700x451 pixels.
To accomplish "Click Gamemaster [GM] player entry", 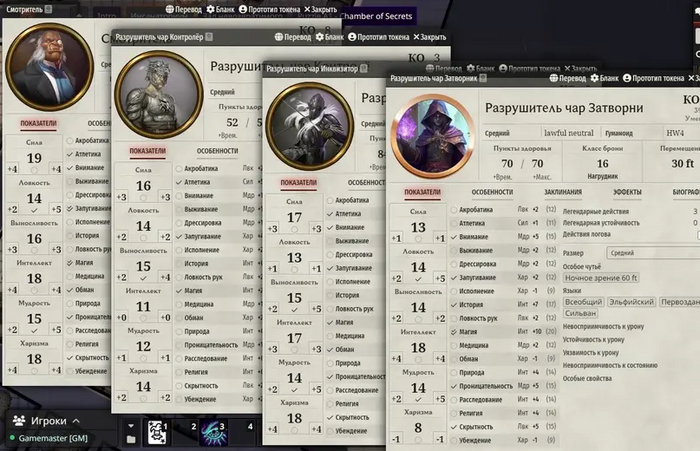I will (x=53, y=438).
